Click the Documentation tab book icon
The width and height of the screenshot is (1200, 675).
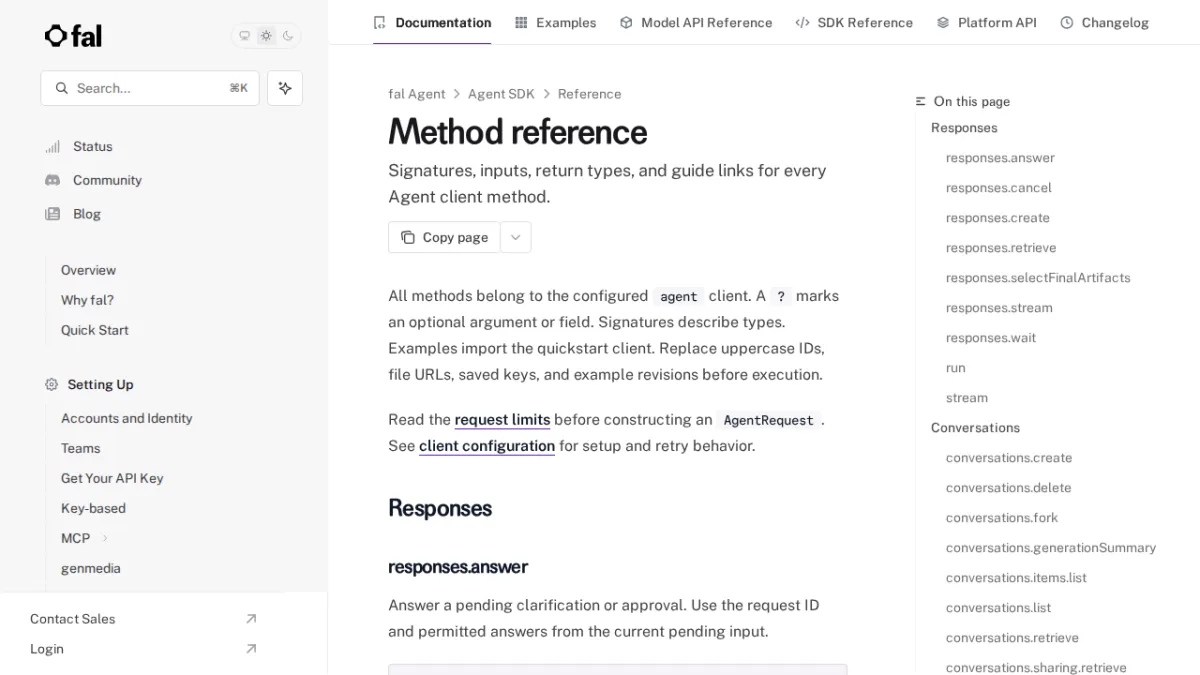pos(379,22)
